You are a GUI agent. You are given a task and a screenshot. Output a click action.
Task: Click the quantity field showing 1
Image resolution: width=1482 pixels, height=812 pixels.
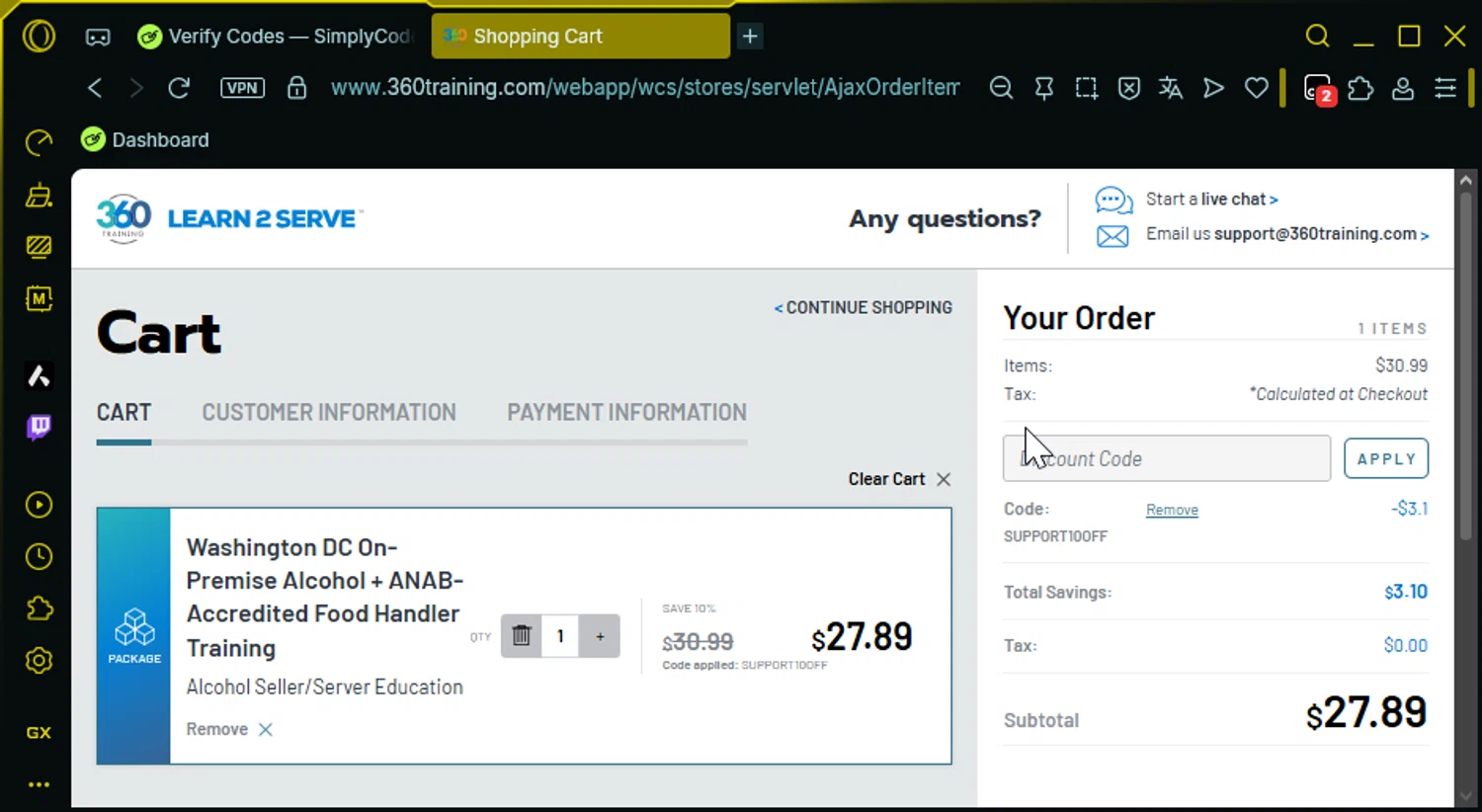coord(560,636)
